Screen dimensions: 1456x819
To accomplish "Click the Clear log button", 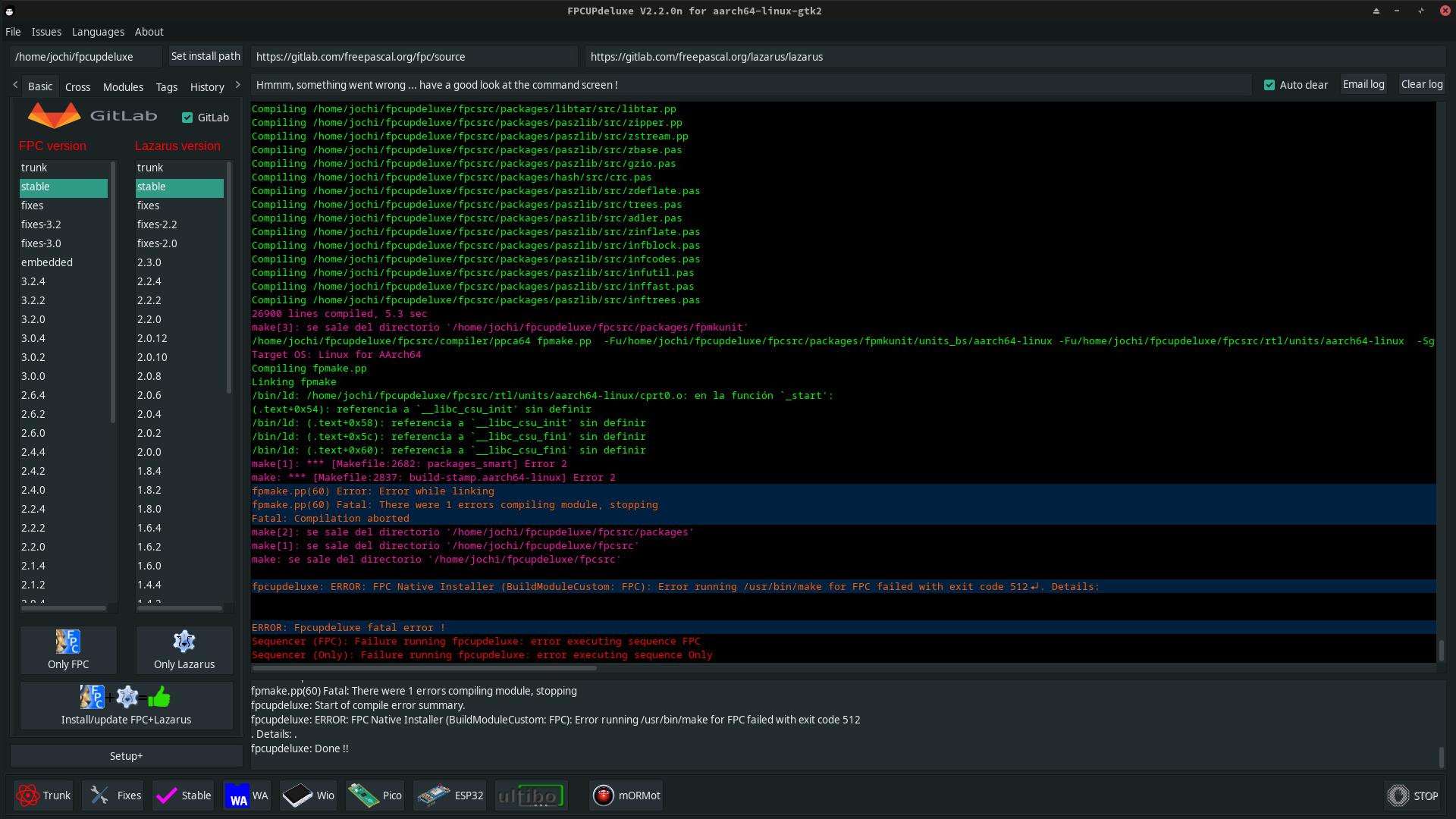I will click(x=1421, y=84).
